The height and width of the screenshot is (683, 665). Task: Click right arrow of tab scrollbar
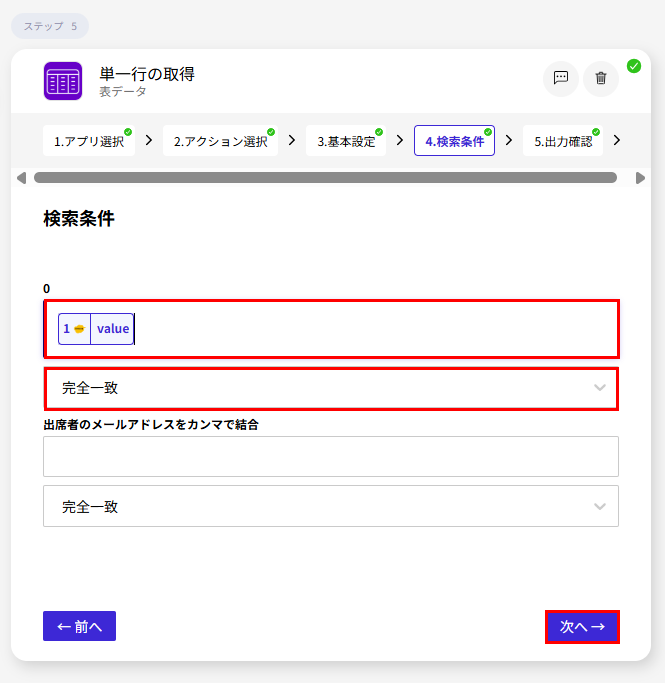pyautogui.click(x=640, y=178)
